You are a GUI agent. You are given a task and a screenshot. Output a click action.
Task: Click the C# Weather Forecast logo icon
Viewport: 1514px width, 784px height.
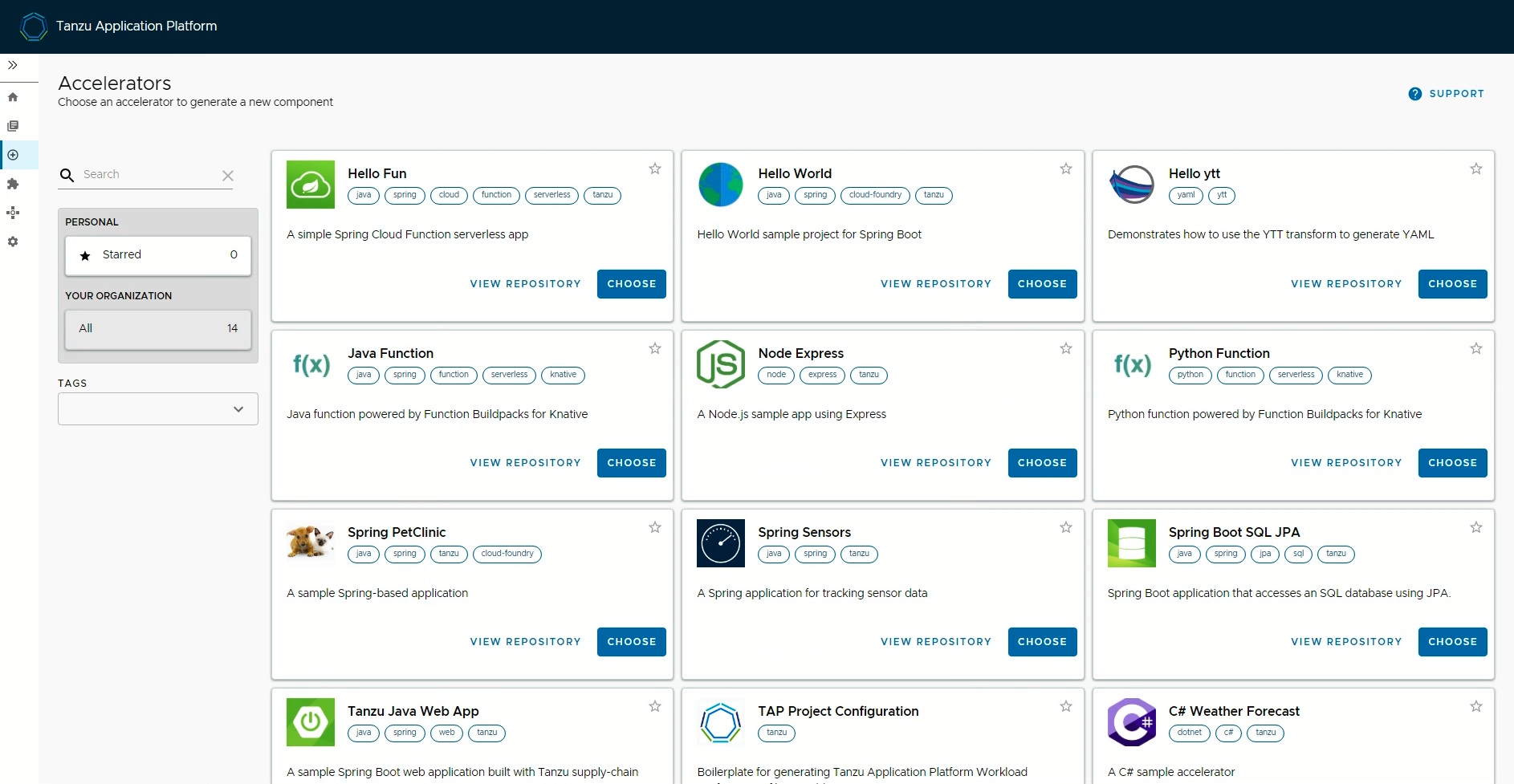click(1132, 722)
